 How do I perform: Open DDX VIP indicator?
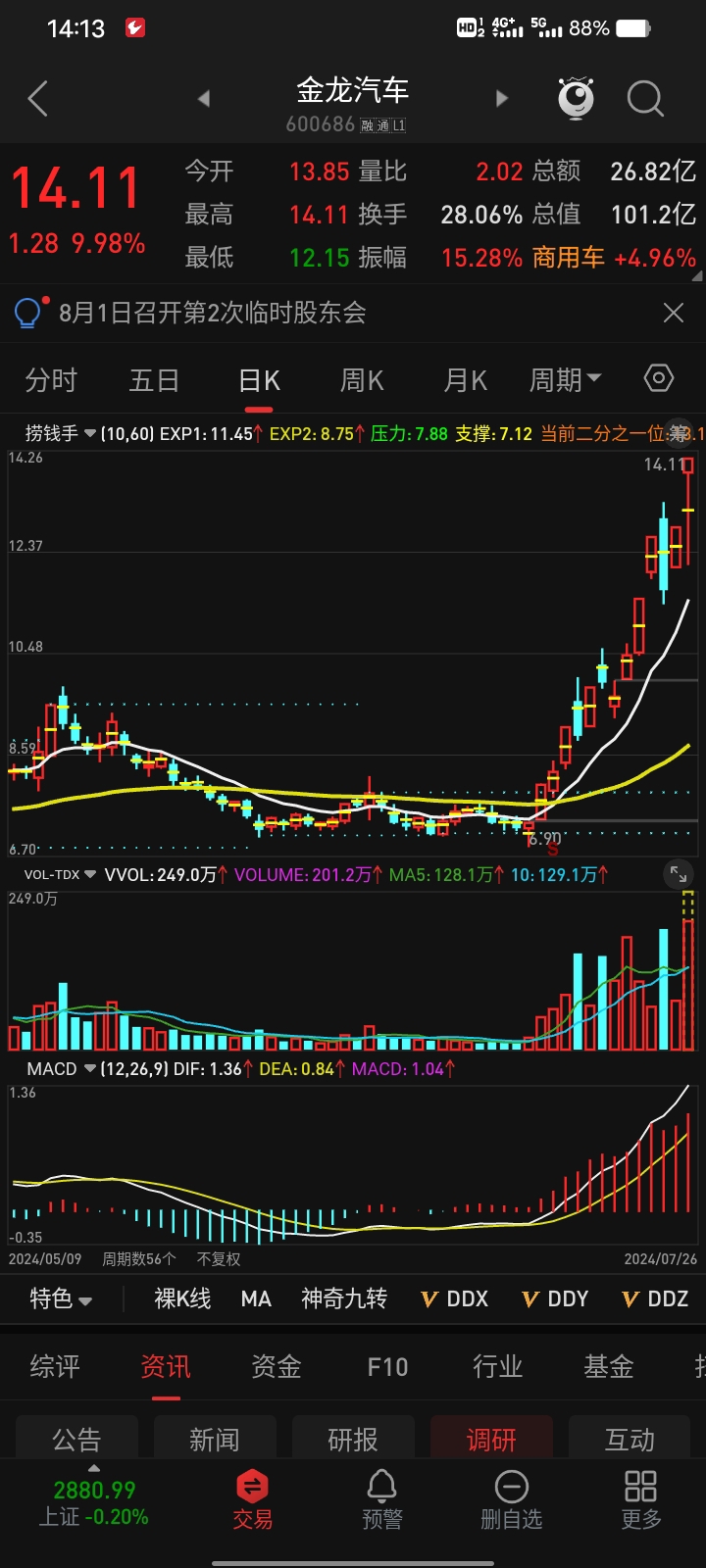click(454, 1298)
